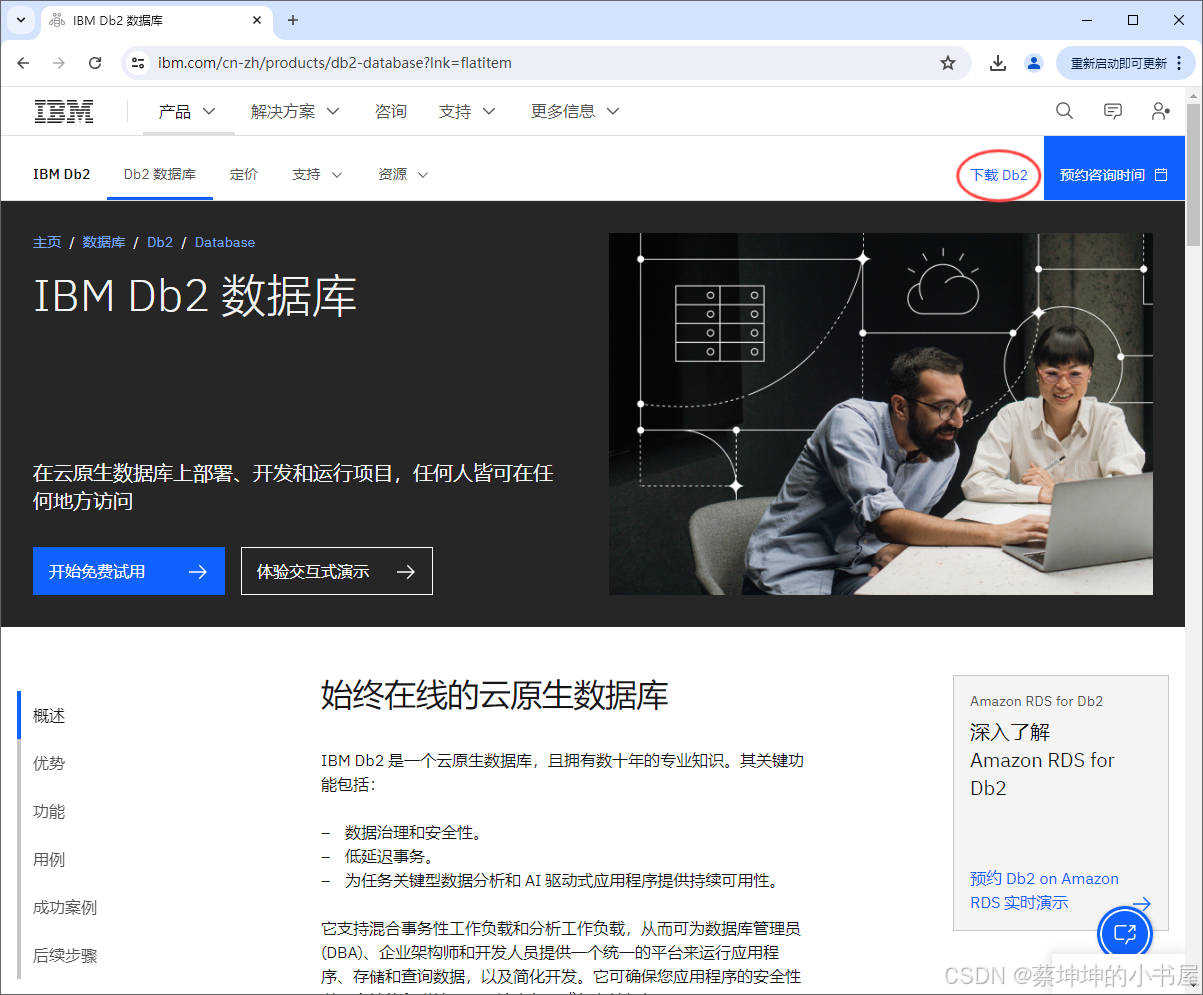Open the site search icon
This screenshot has height=995, width=1203.
click(x=1063, y=111)
